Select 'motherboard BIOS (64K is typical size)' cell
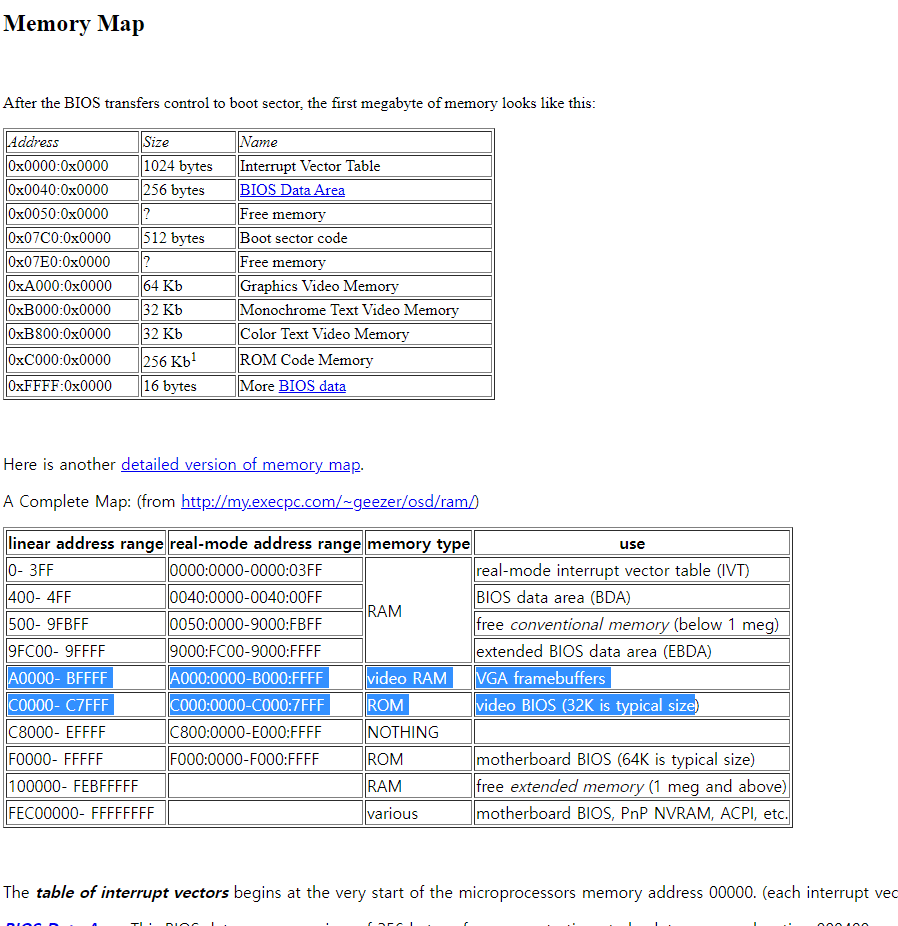This screenshot has width=898, height=926. 632,759
